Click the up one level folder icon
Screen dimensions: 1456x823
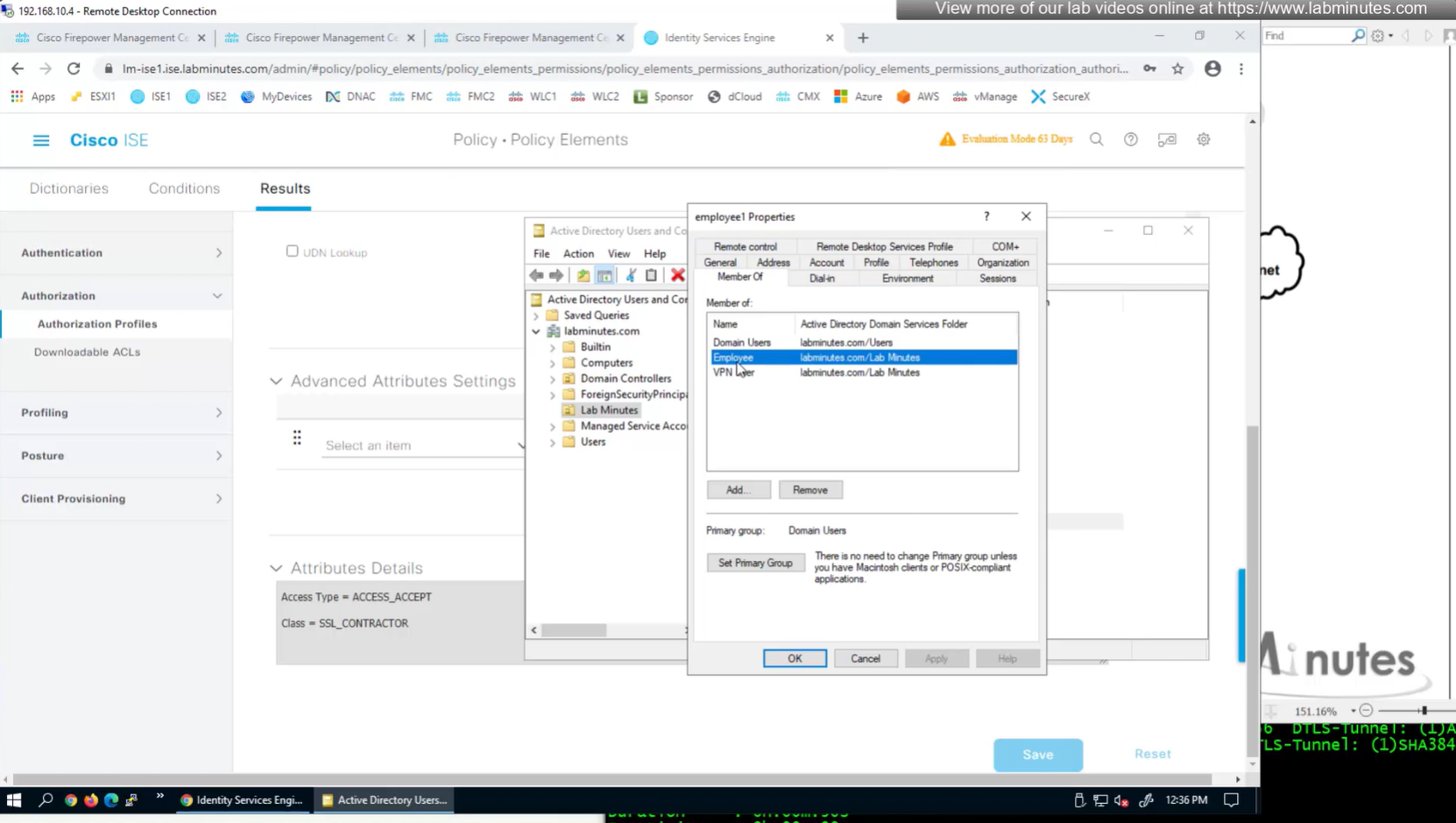583,275
